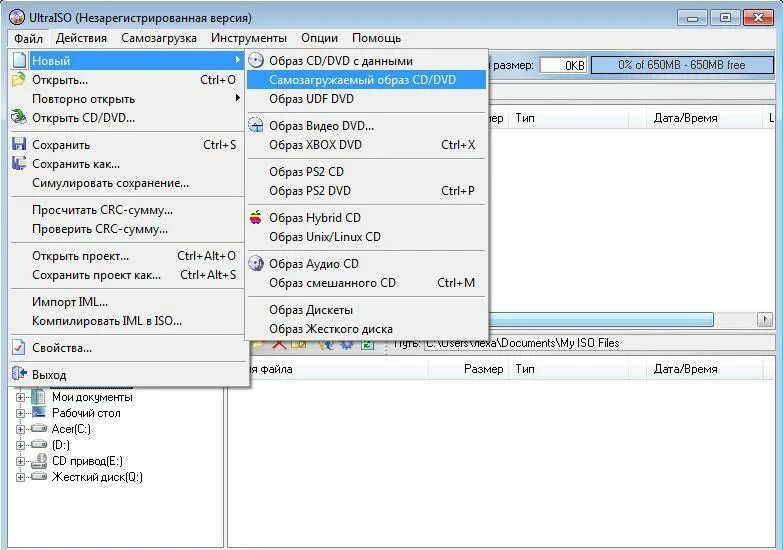Open the Действия menu

point(81,38)
